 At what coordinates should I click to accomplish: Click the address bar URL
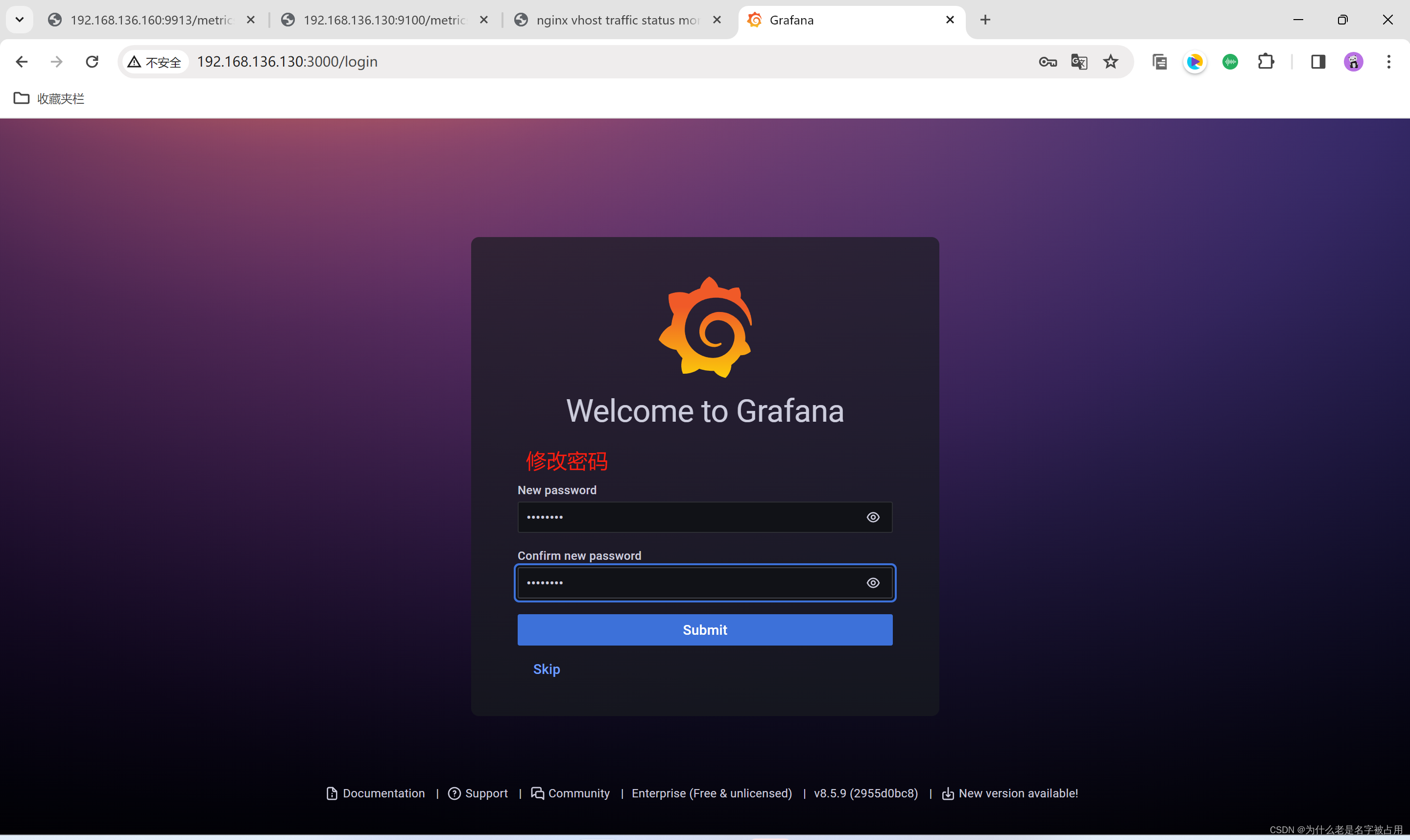(x=287, y=62)
